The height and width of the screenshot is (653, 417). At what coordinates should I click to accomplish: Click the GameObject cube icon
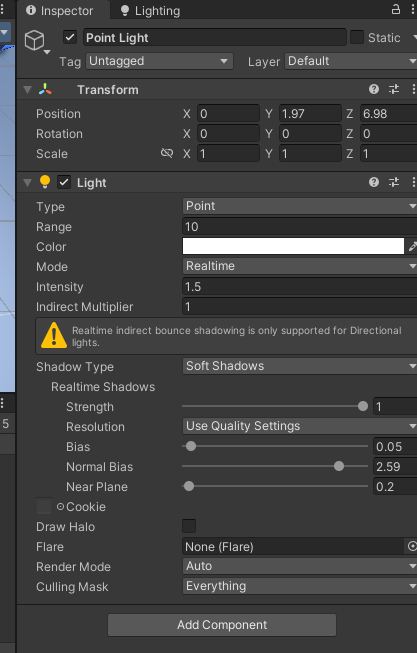click(x=34, y=40)
